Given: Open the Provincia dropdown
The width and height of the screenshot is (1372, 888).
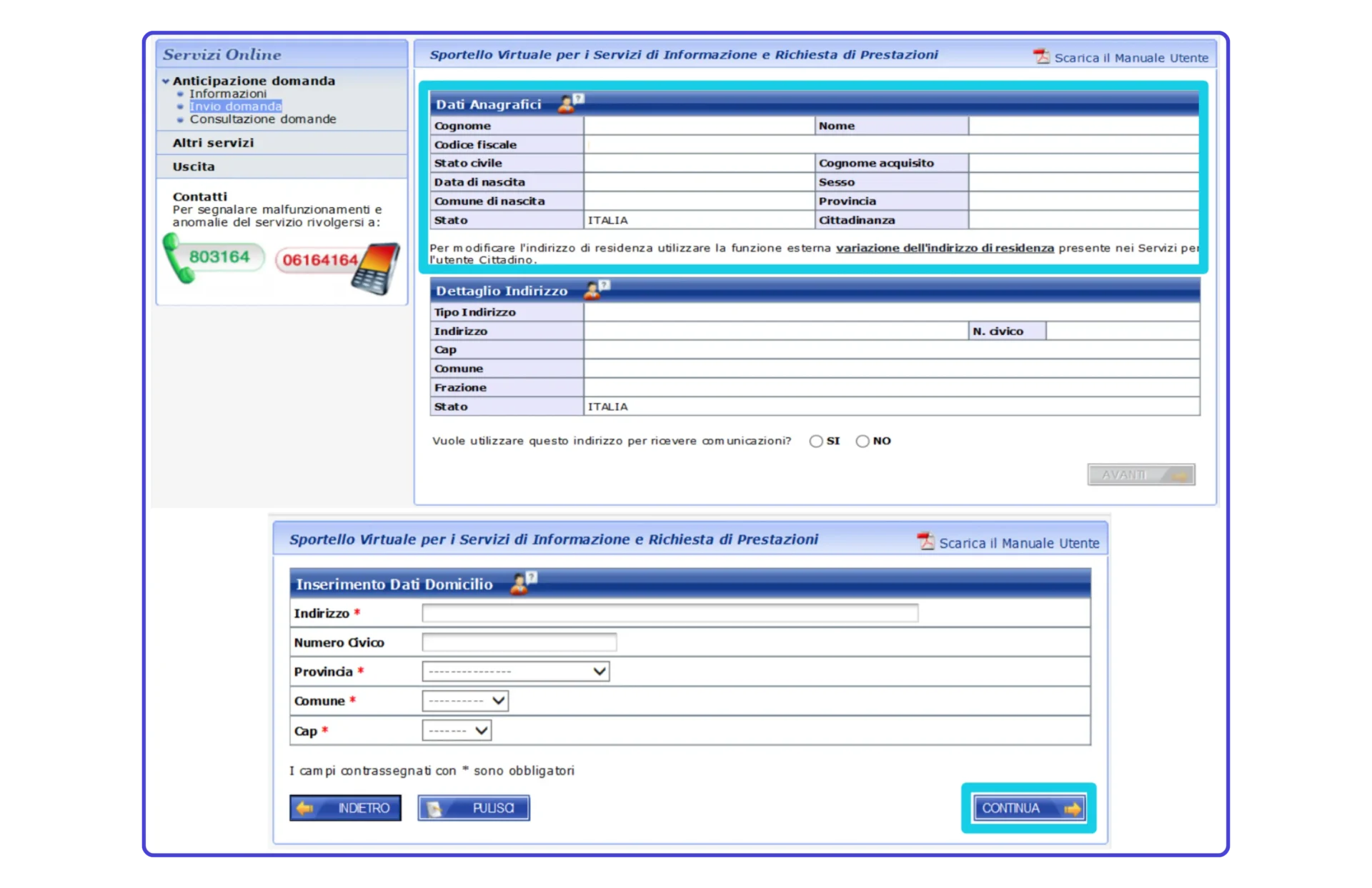Looking at the screenshot, I should [x=515, y=672].
